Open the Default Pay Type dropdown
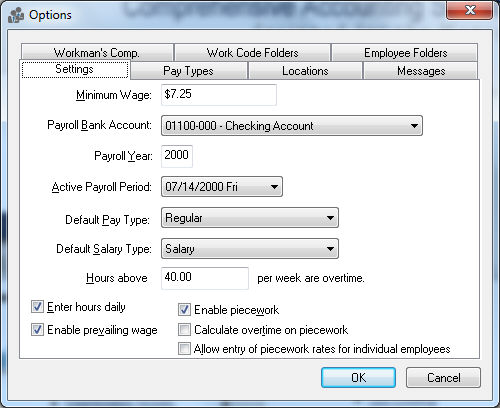Viewport: 500px width, 408px height. [x=250, y=218]
